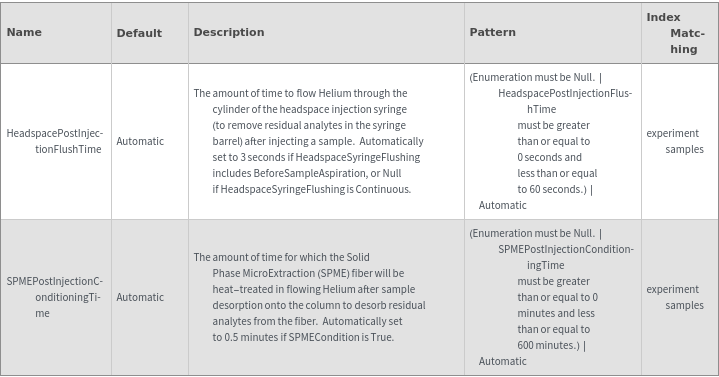Image resolution: width=719 pixels, height=377 pixels.
Task: Click the HeadspacePostInjectionFlushTime option name
Action: coord(55,141)
